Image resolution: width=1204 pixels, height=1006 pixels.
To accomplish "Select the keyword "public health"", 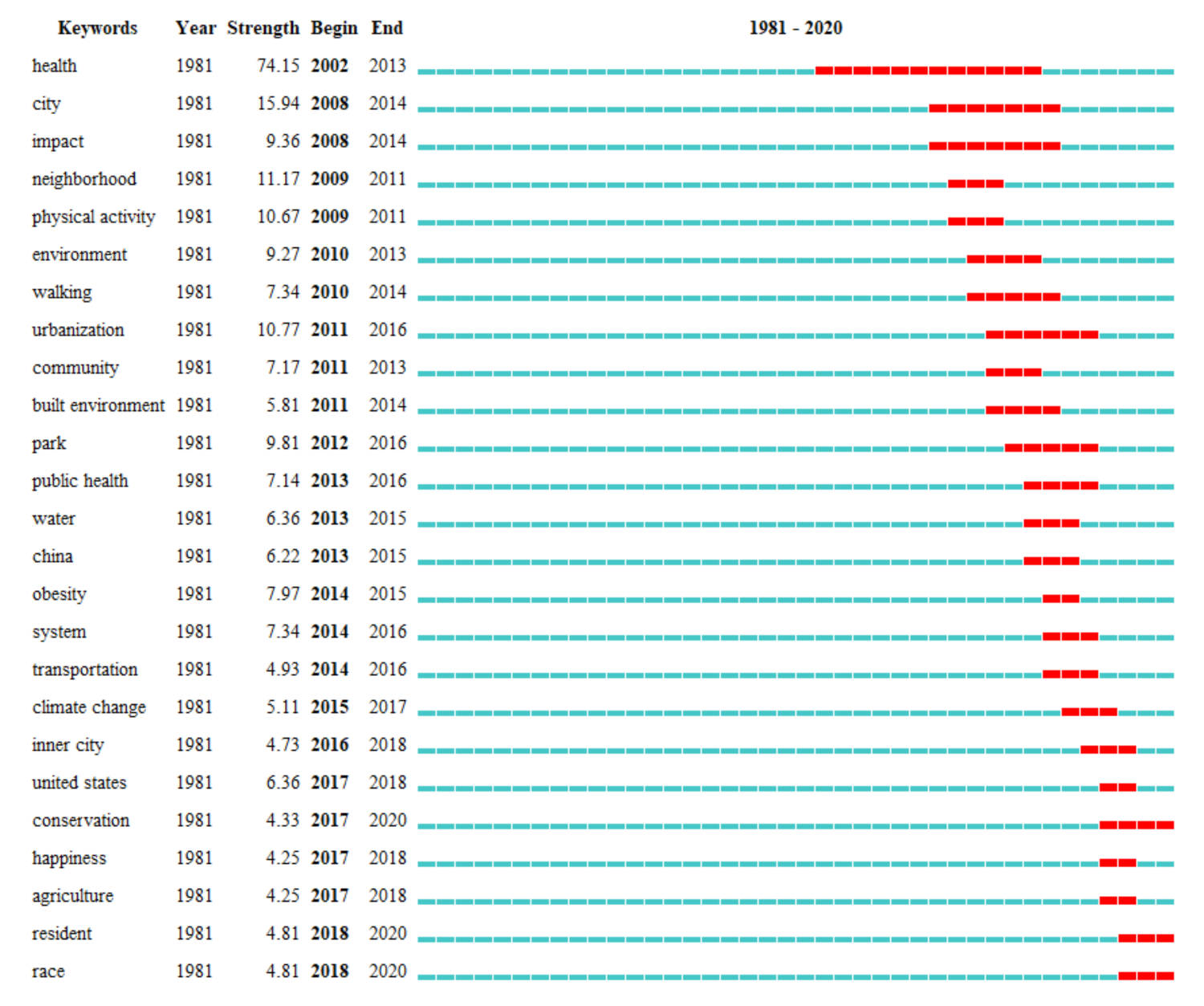I will coord(80,481).
